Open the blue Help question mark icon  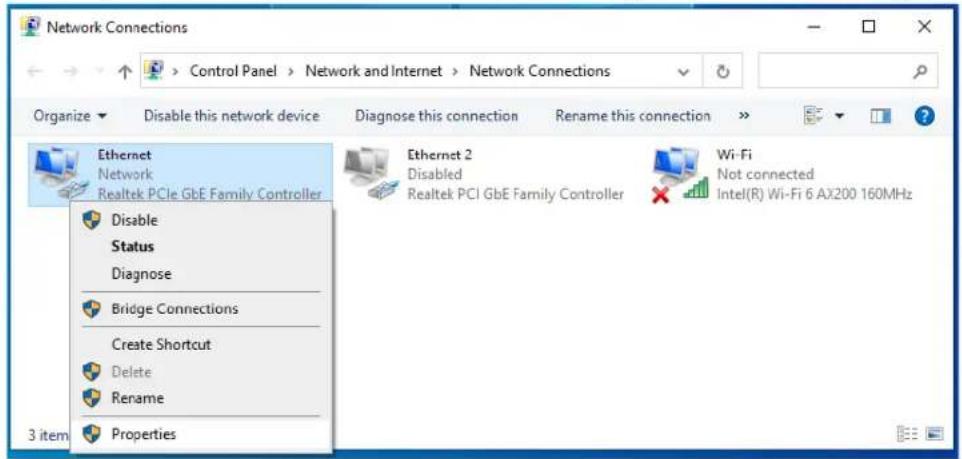pos(924,116)
